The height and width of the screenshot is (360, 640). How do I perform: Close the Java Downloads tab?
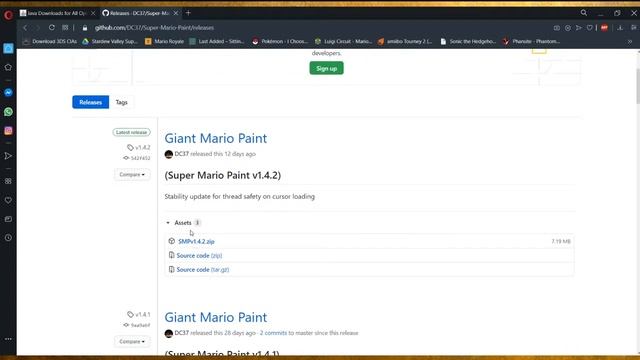[93, 13]
